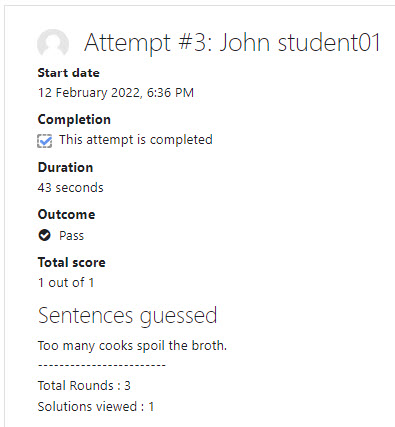Image resolution: width=395 pixels, height=427 pixels.
Task: Click the Total score label
Action: [x=72, y=262]
